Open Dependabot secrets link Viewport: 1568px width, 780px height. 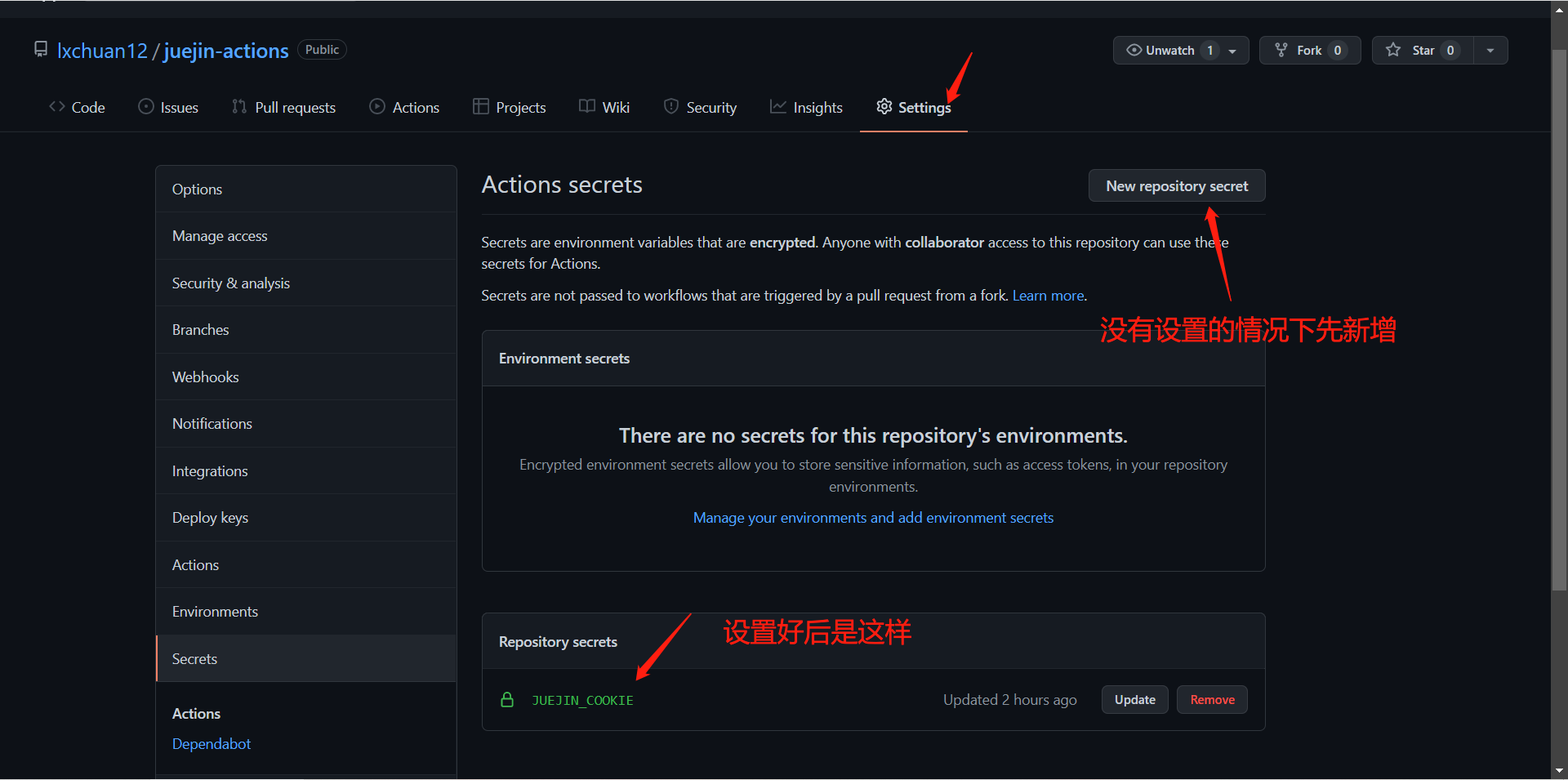click(x=212, y=744)
